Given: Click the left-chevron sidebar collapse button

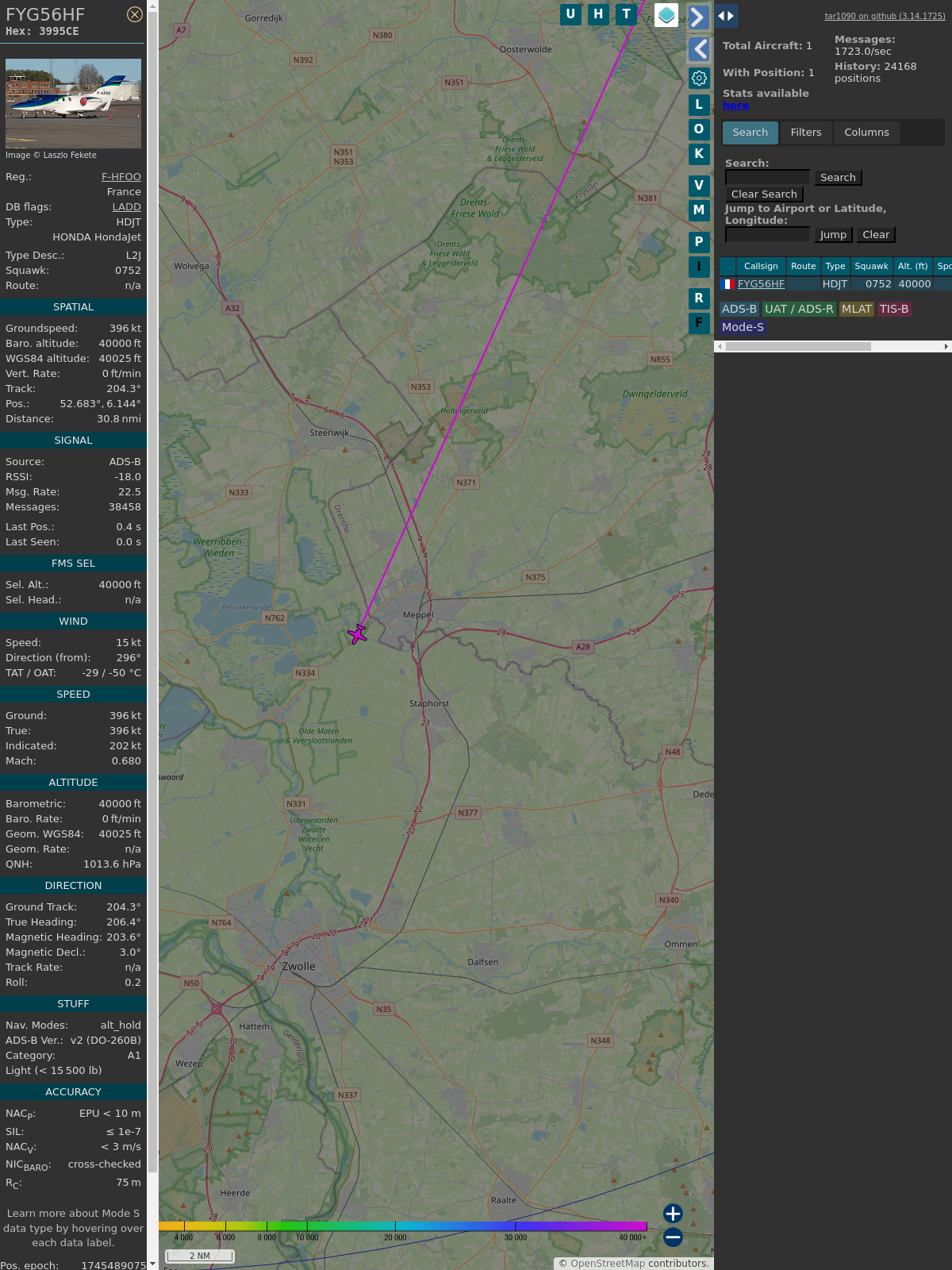Looking at the screenshot, I should 699,49.
